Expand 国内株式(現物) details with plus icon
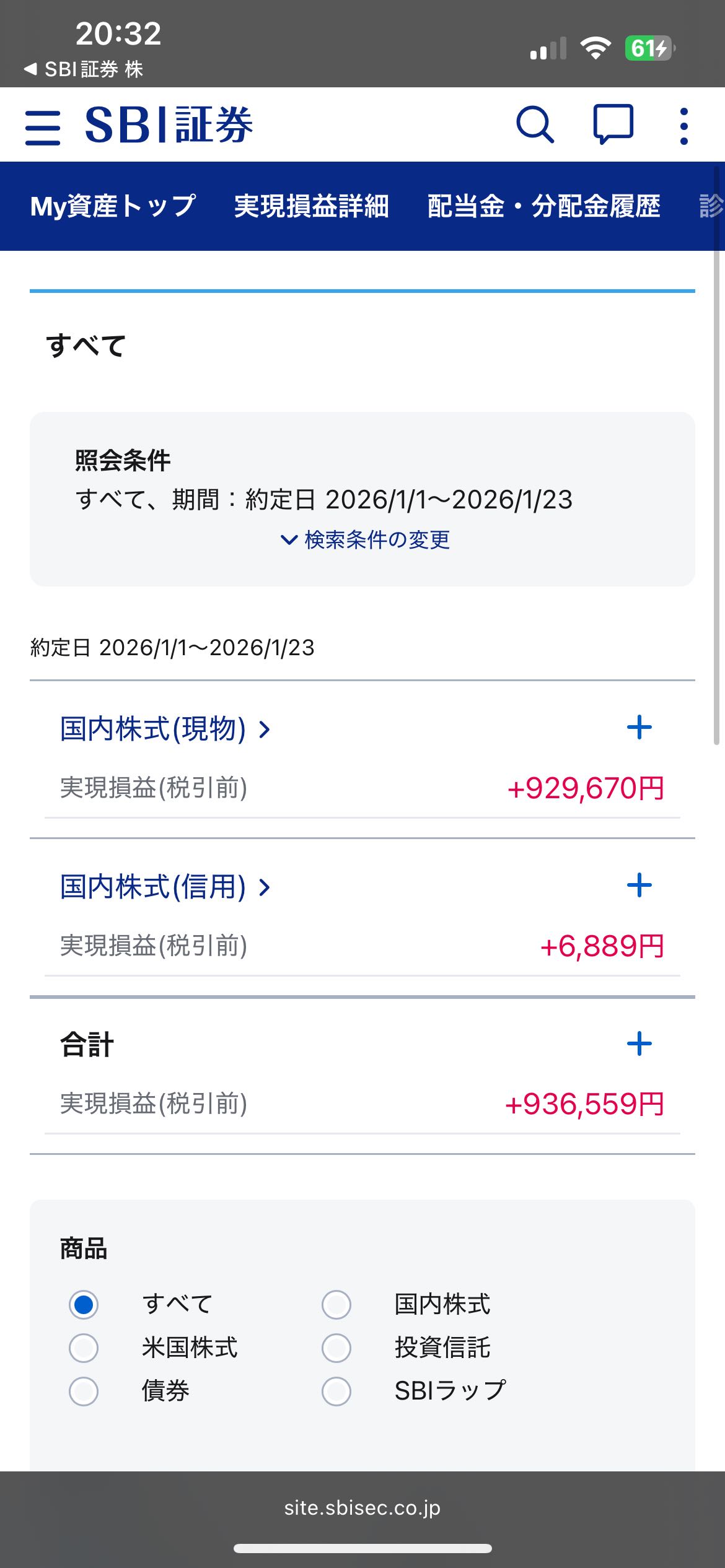 [x=639, y=728]
